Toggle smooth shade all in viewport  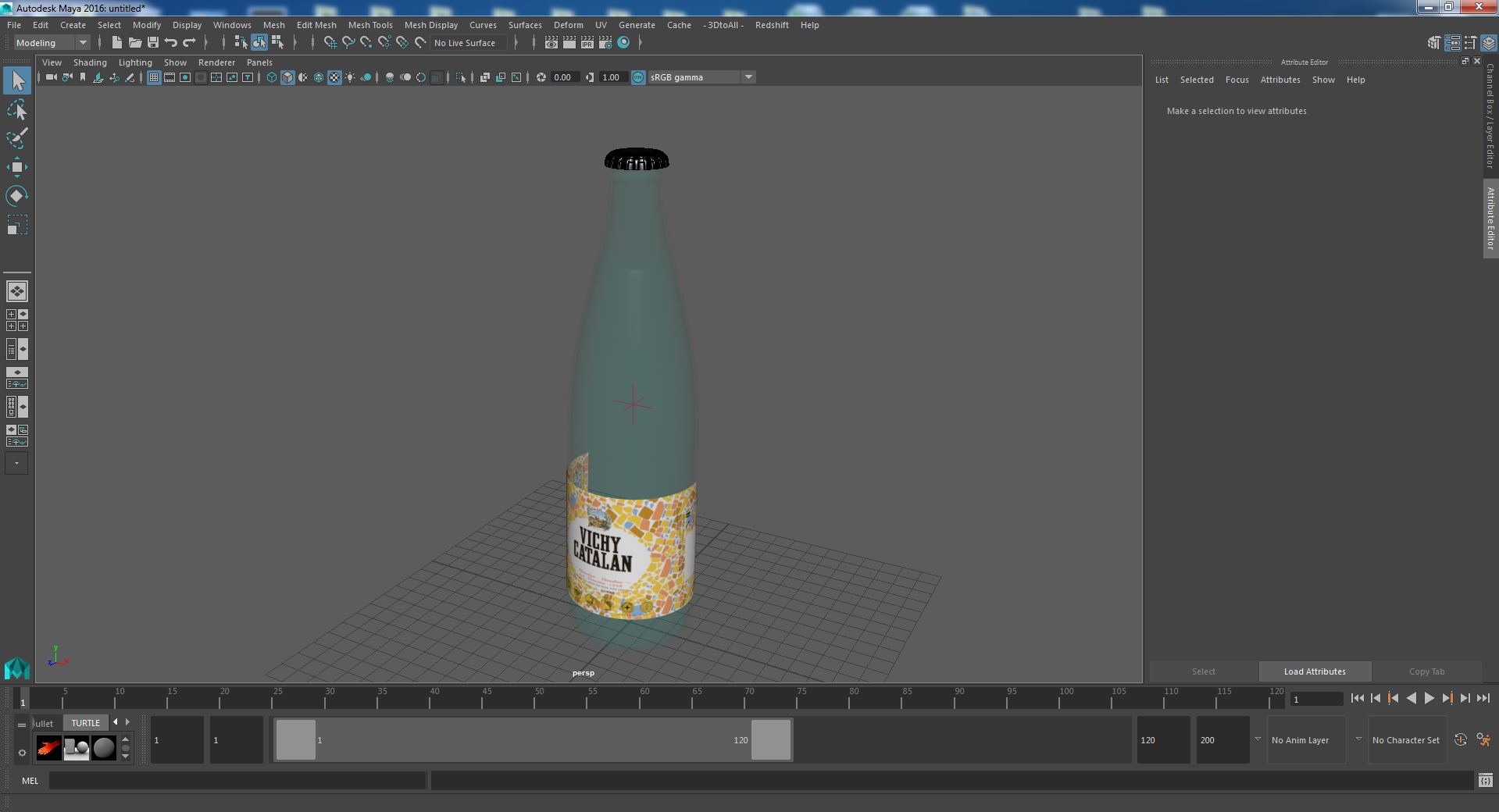click(287, 77)
